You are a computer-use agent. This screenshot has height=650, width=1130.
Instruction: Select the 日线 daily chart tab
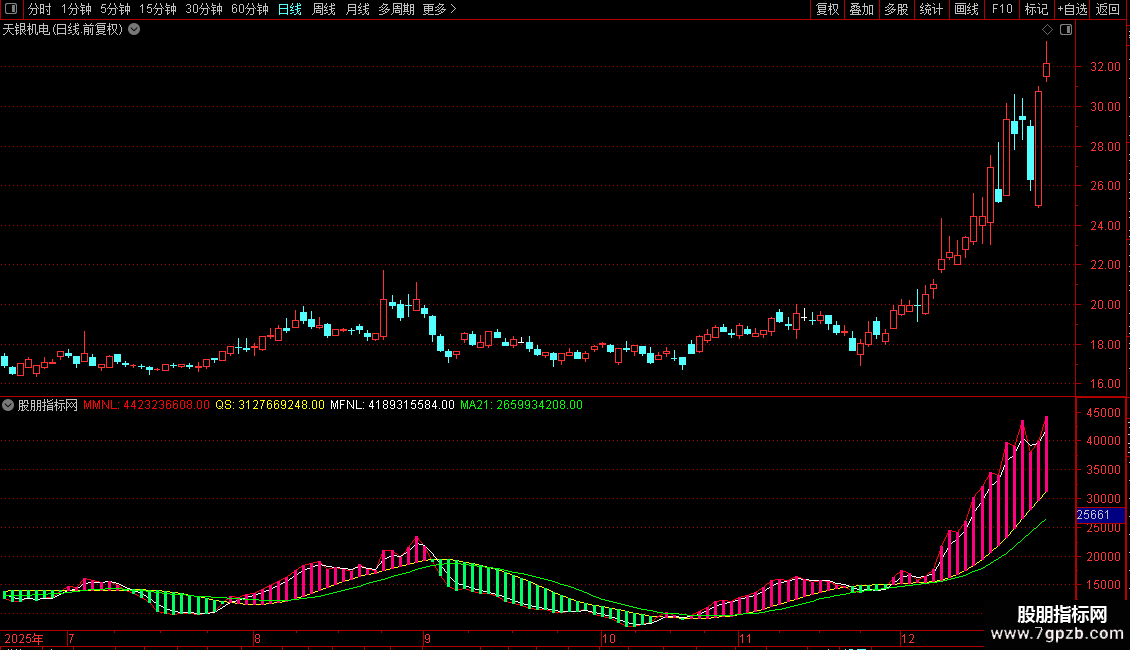pyautogui.click(x=290, y=9)
